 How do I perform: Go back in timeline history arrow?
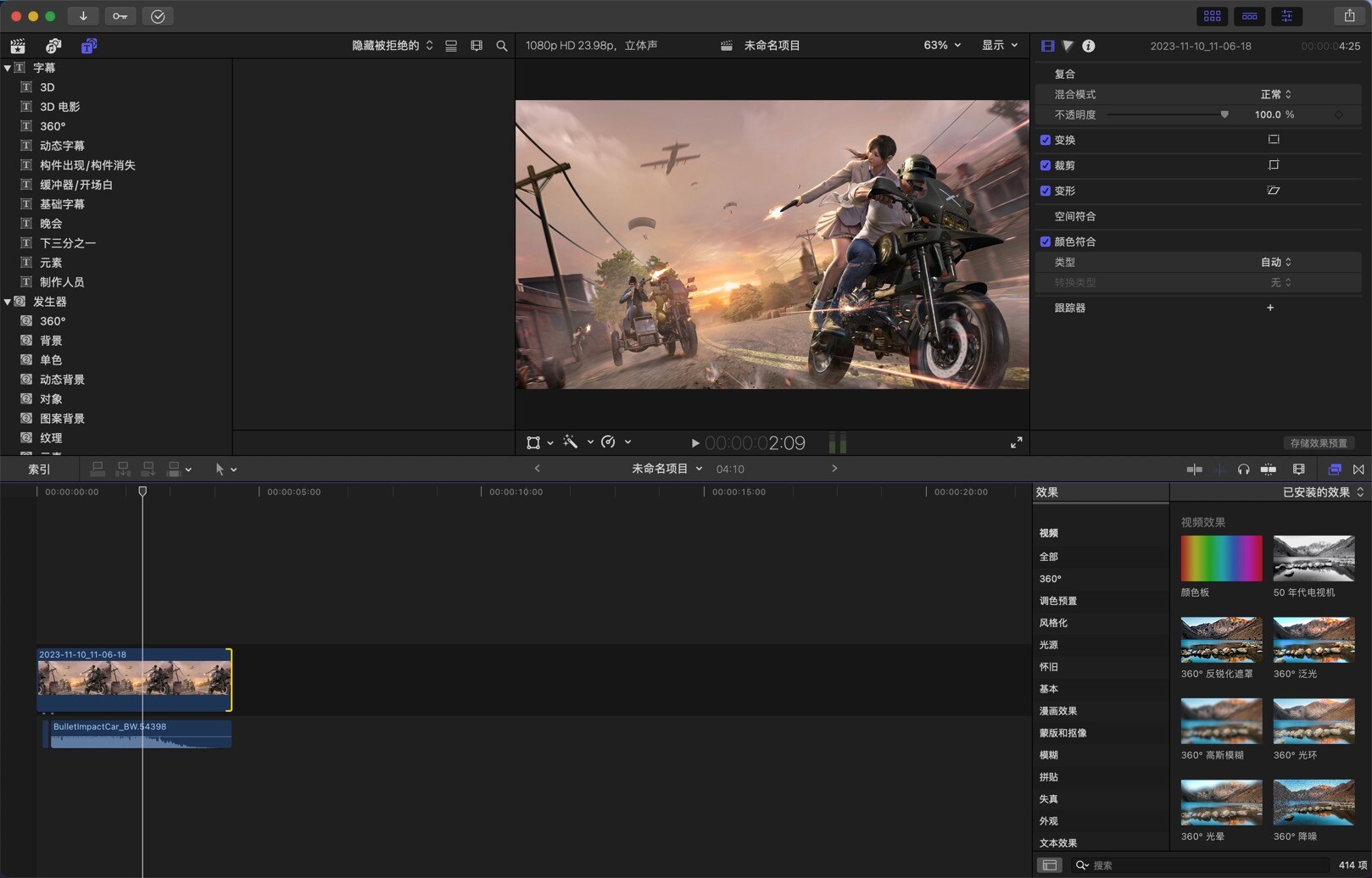click(x=537, y=469)
